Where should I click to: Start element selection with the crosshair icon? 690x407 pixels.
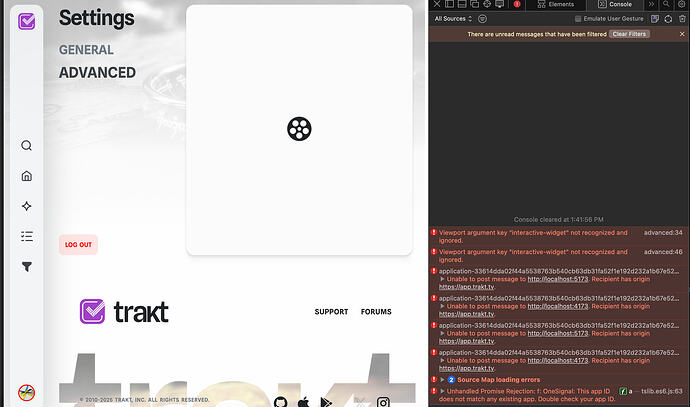(487, 4)
